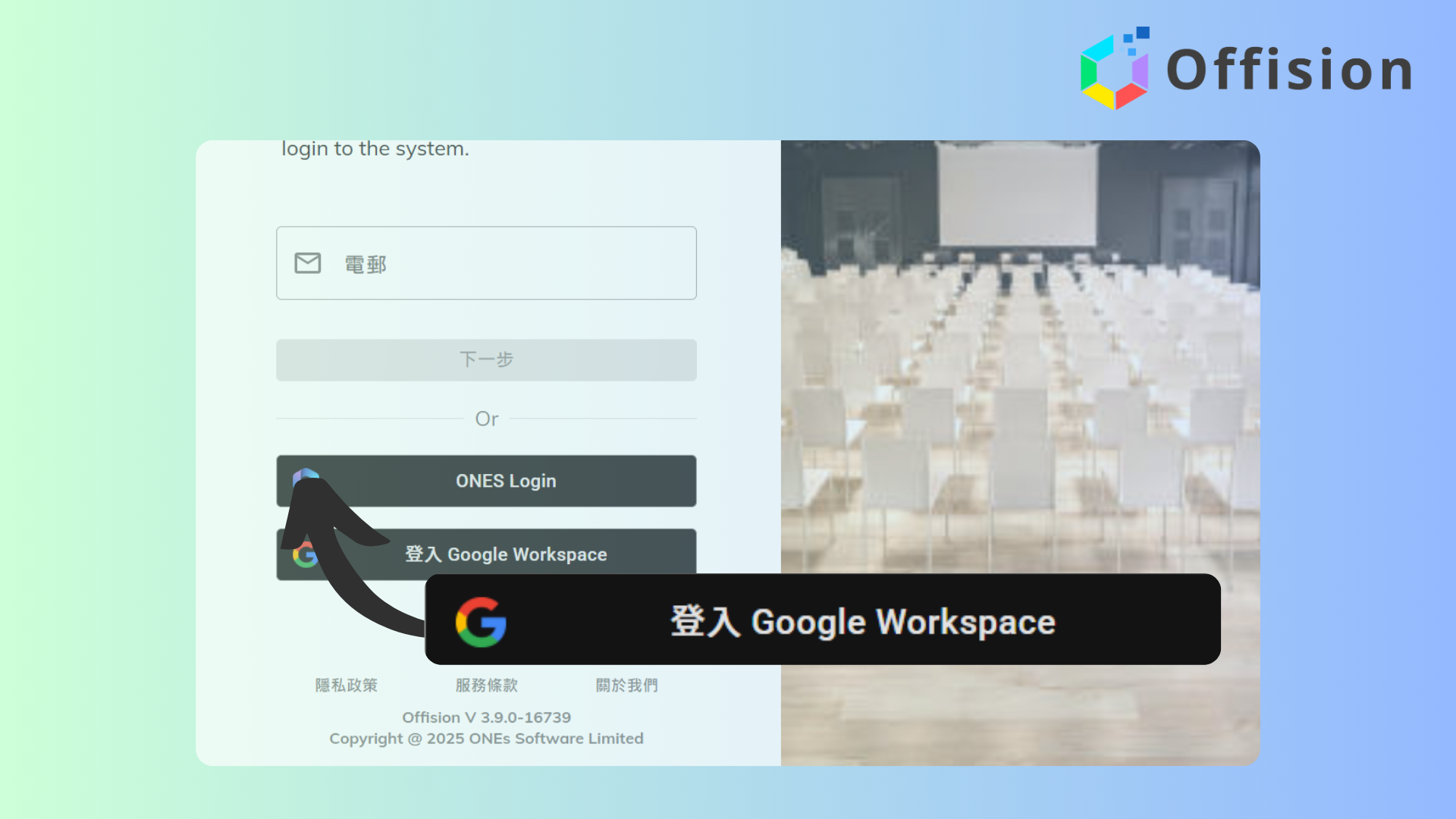
Task: Click Copyright @ 2025 ONEs Software Limited text
Action: 486,738
